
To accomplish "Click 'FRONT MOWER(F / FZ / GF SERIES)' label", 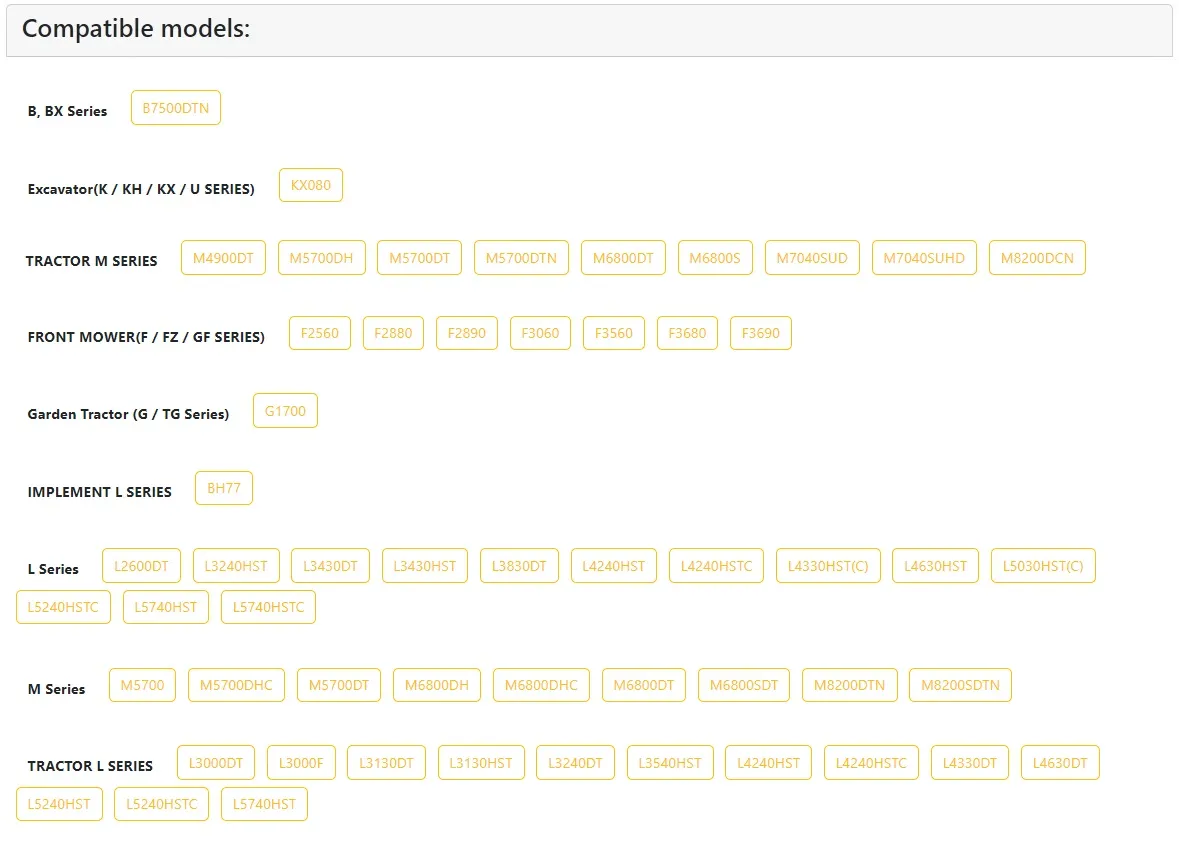I will coord(147,338).
